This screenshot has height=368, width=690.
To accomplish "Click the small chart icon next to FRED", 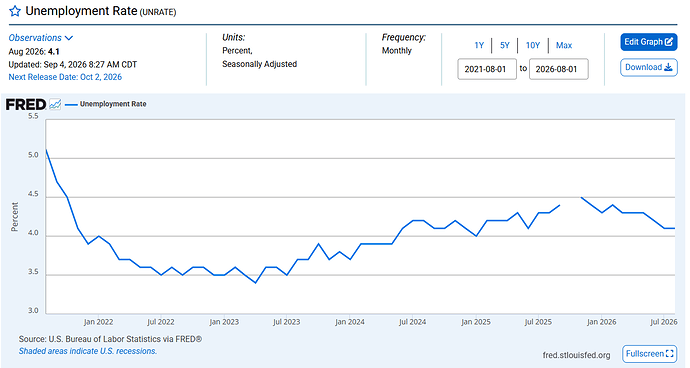I will point(55,104).
